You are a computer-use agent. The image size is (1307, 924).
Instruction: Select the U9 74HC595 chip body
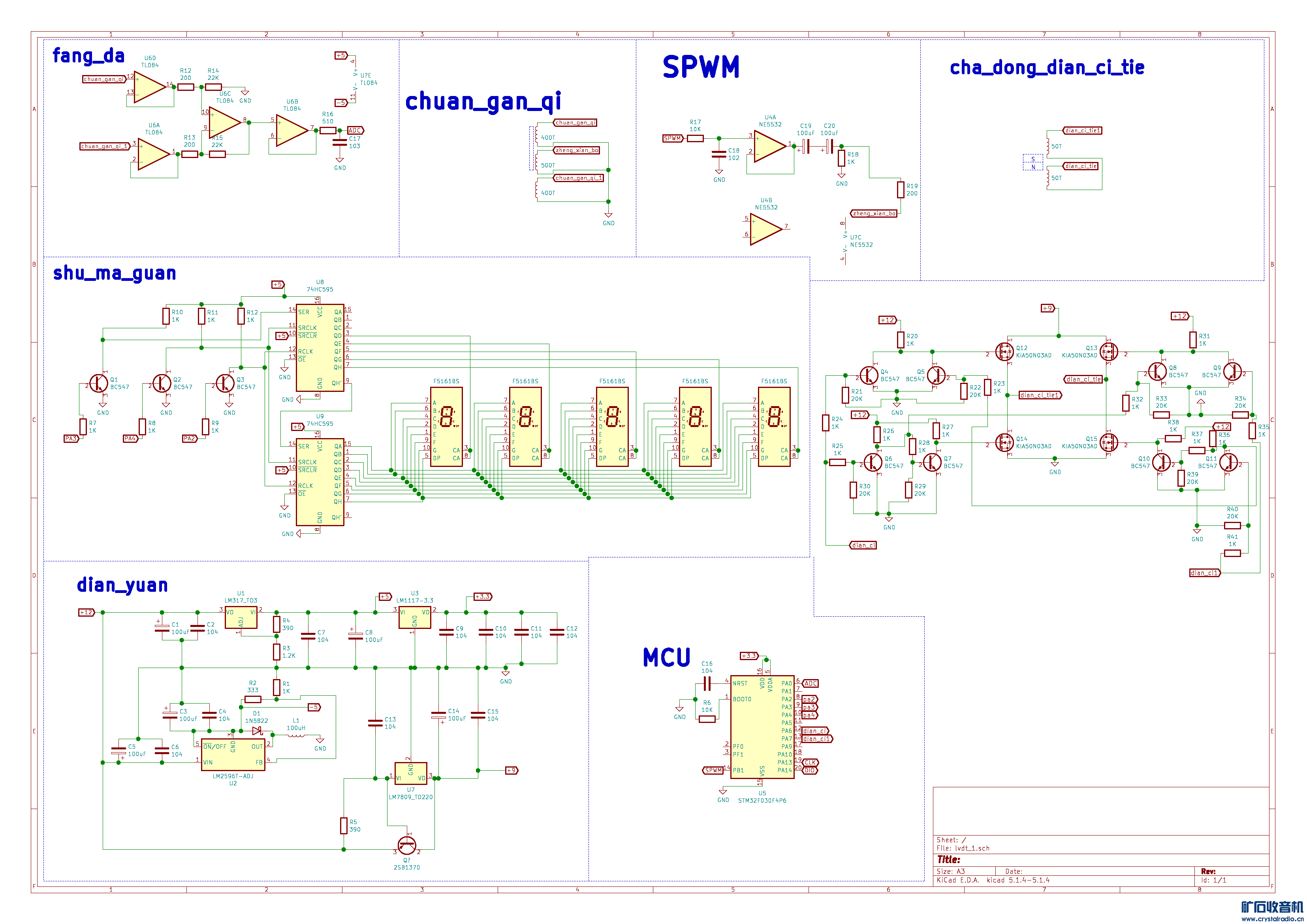[320, 482]
